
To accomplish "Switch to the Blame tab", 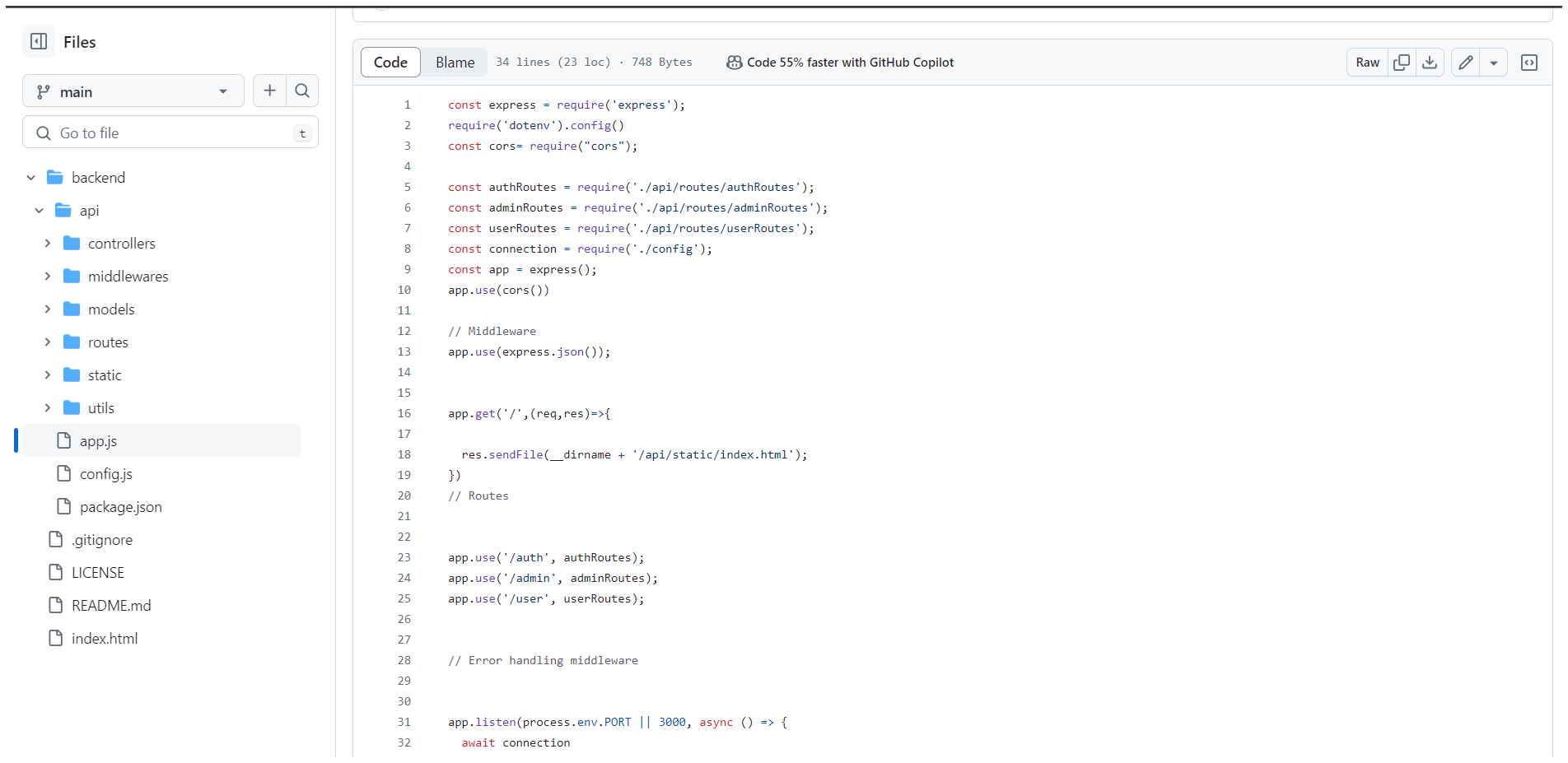I will pyautogui.click(x=455, y=63).
